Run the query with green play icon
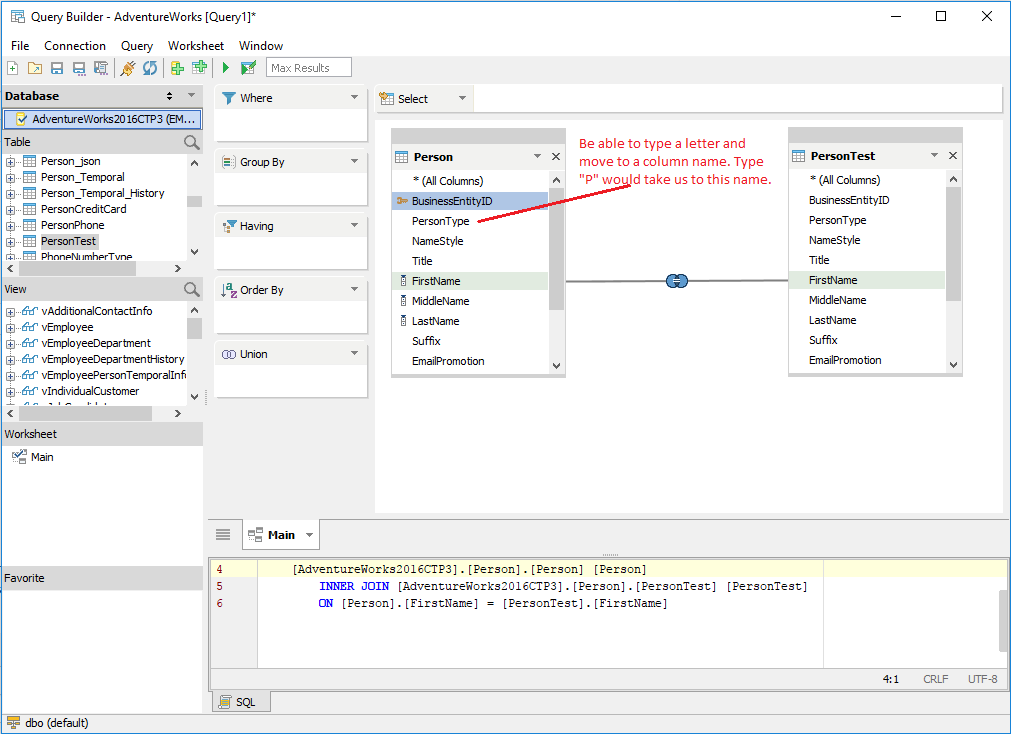Image resolution: width=1011 pixels, height=734 pixels. click(x=226, y=68)
